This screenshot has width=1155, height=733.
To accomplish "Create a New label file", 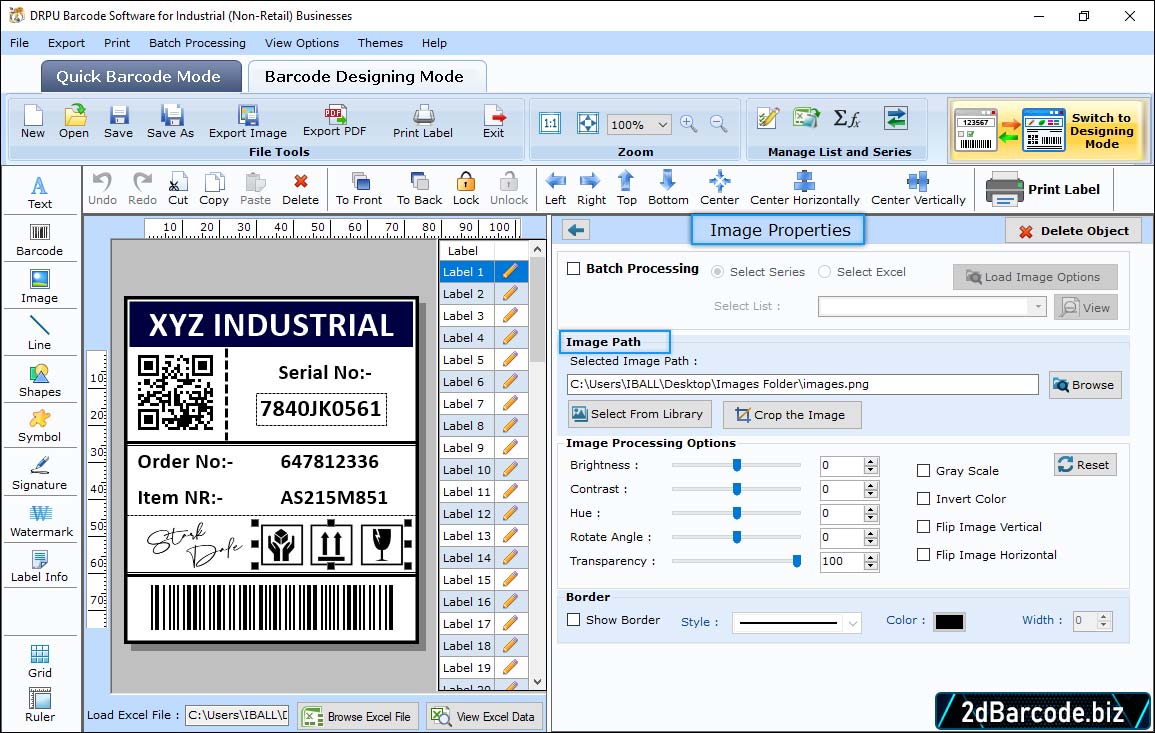I will pos(32,122).
